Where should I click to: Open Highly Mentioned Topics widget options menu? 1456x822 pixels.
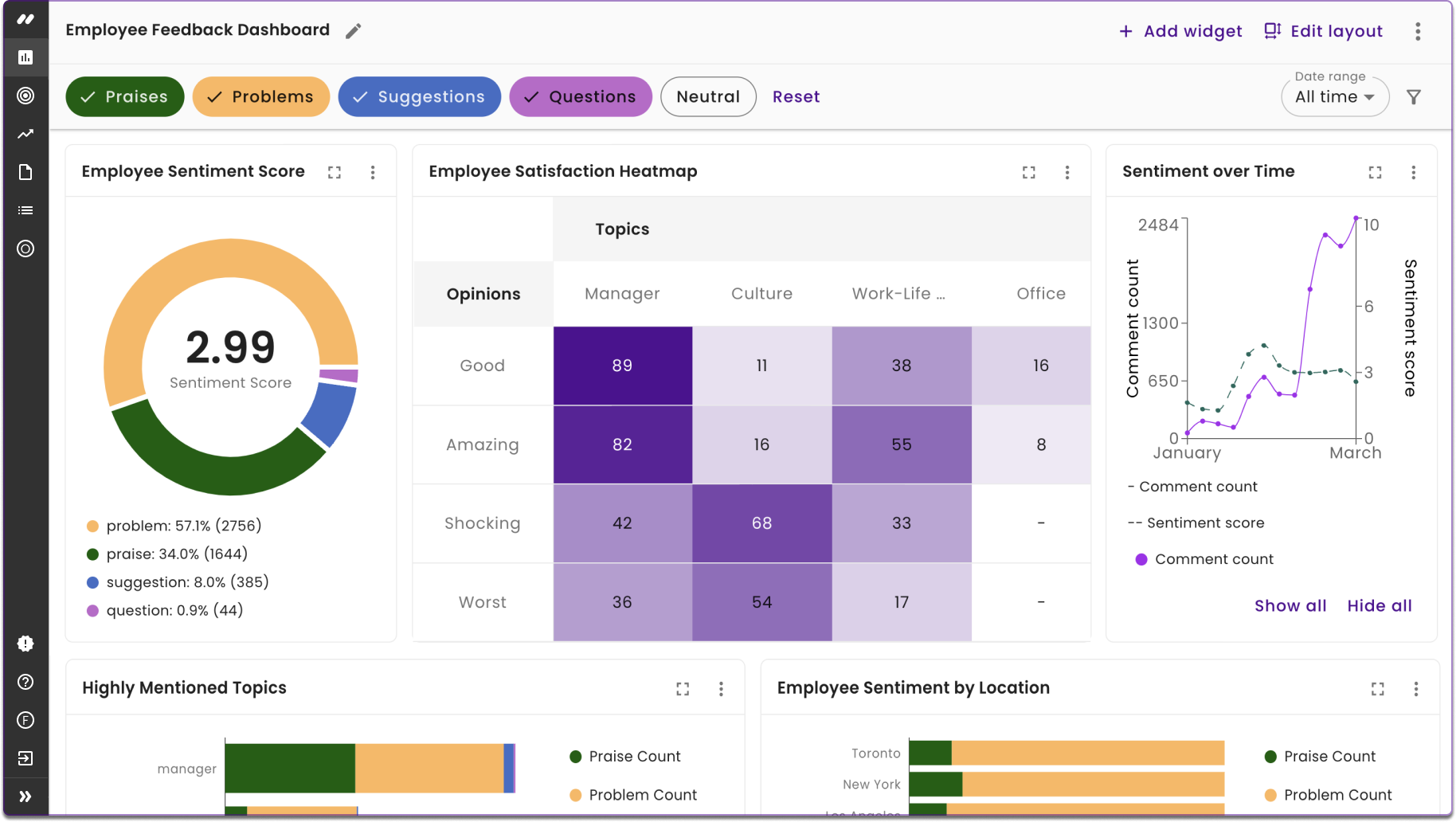[x=721, y=689]
